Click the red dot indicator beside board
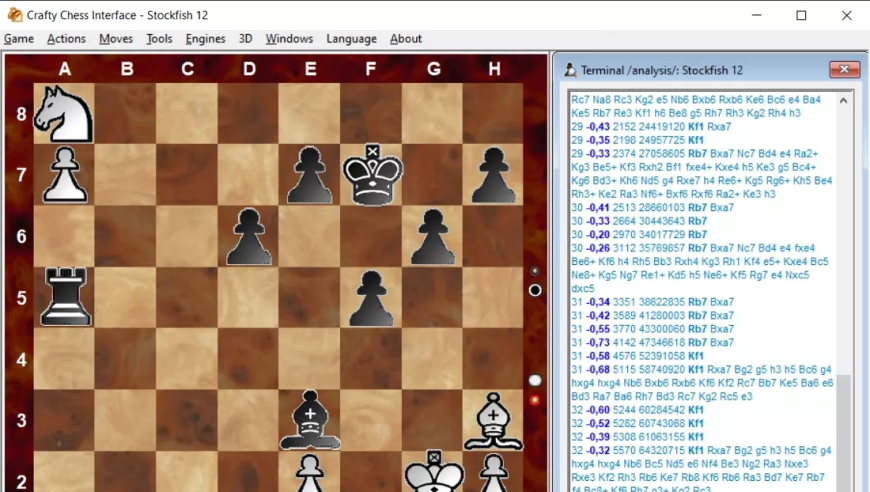Image resolution: width=870 pixels, height=492 pixels. click(535, 400)
